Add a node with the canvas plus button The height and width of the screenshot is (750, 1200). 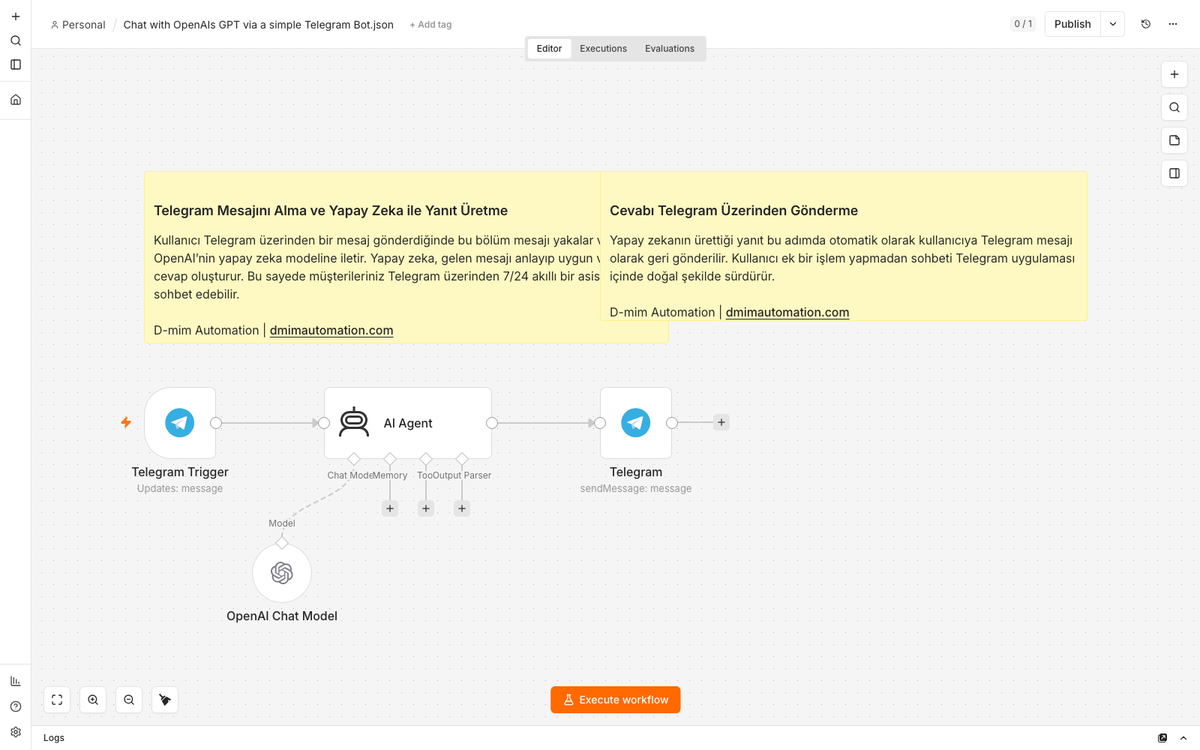tap(1174, 75)
